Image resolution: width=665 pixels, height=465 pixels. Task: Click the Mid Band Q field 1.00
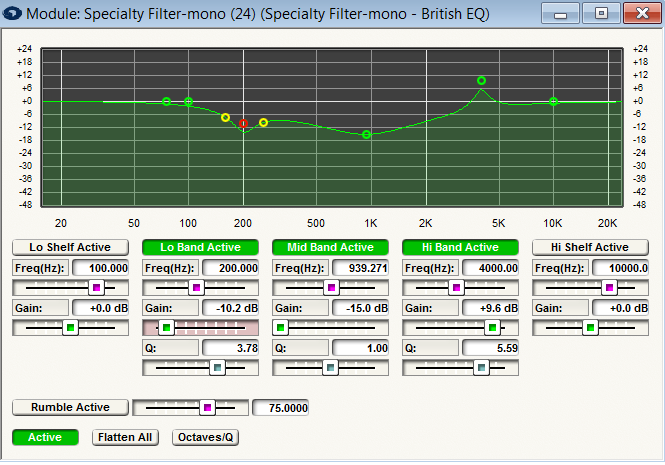pos(360,348)
